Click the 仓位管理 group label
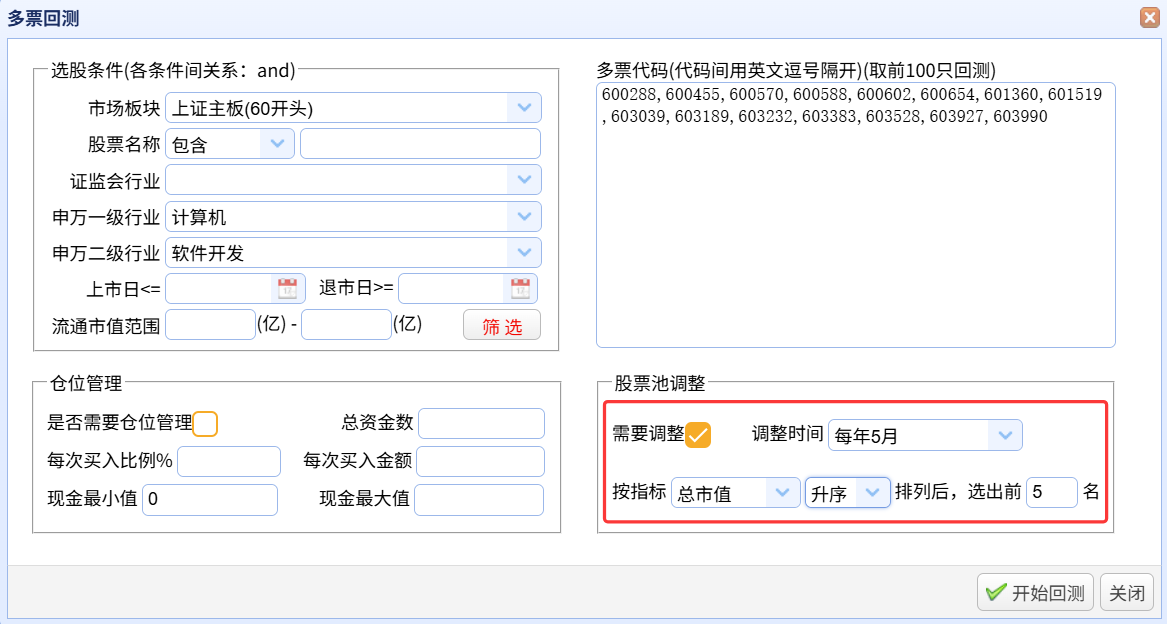The width and height of the screenshot is (1167, 624). [86, 383]
